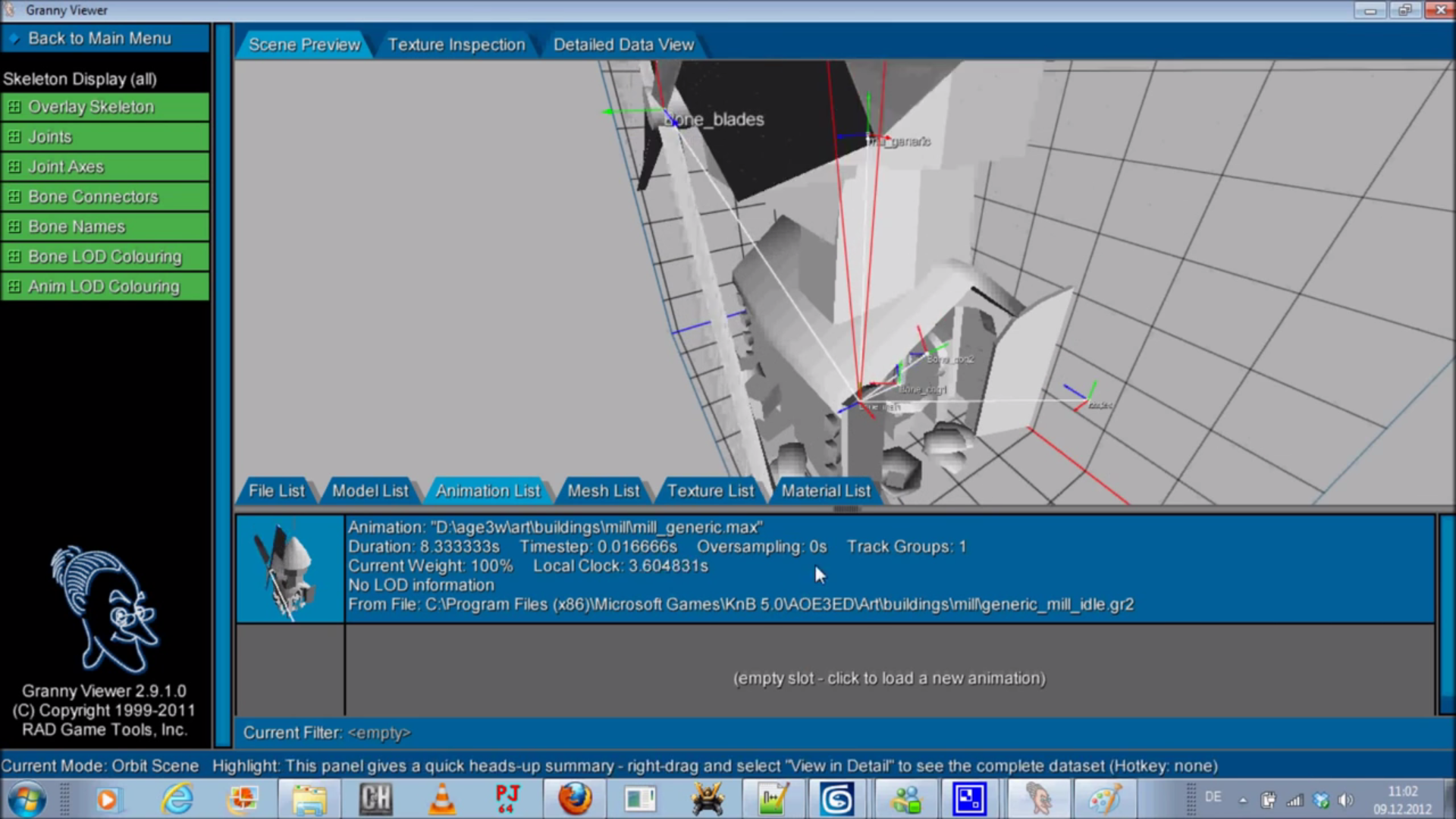Open Firefox from the taskbar
This screenshot has height=819, width=1456.
tap(575, 799)
